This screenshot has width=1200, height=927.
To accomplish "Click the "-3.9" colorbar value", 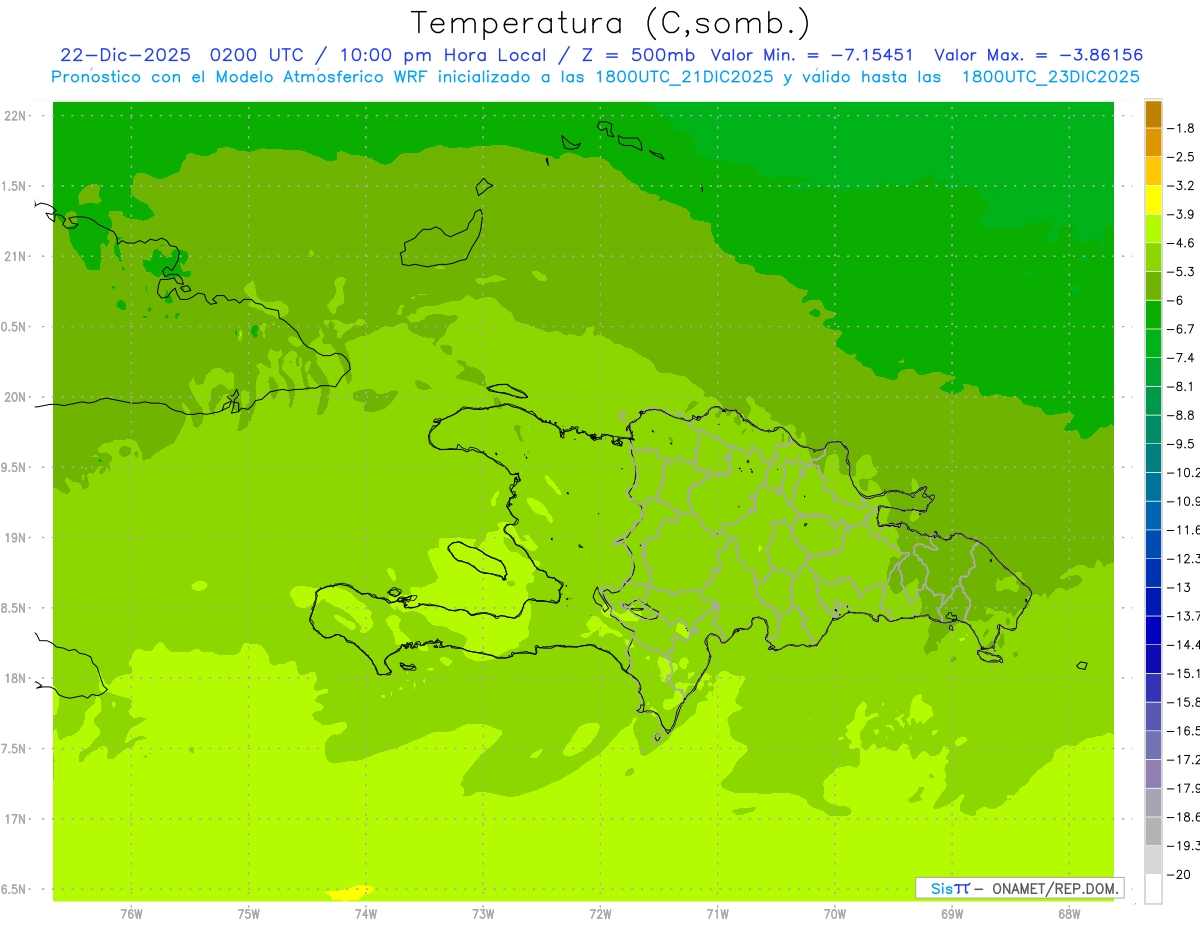I will (1182, 214).
